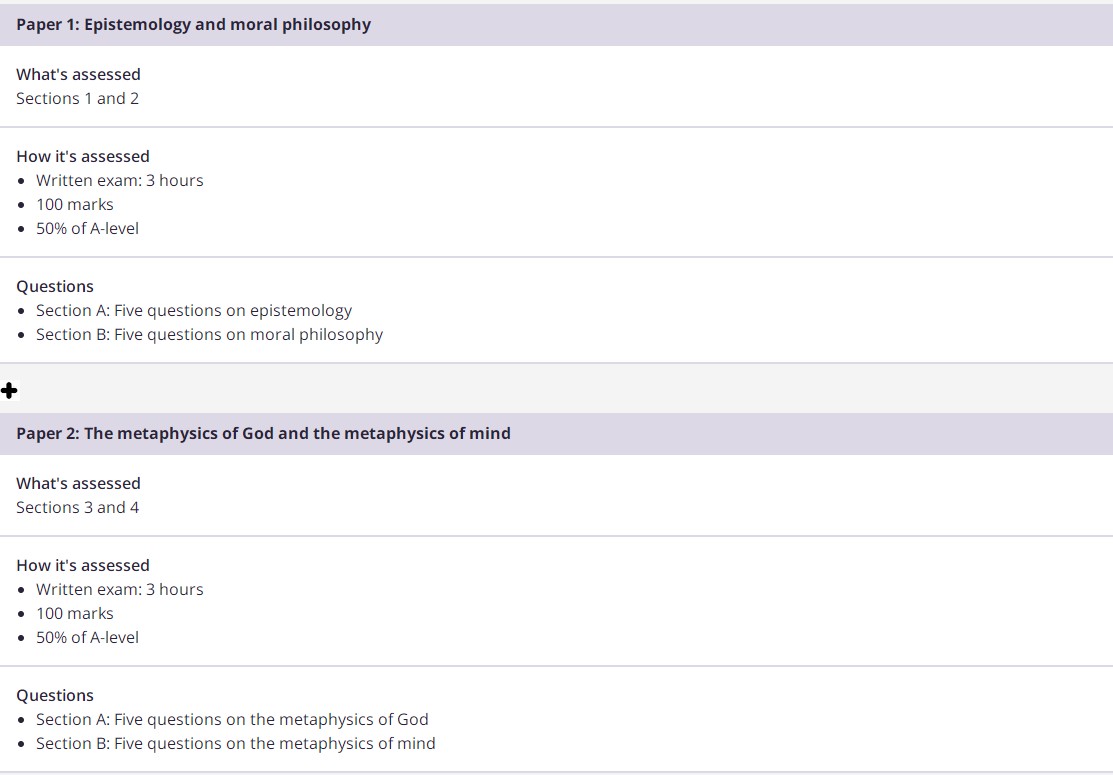Viewport: 1113px width, 775px height.
Task: Click the 'Sections 3 and 4' text
Action: tap(77, 507)
